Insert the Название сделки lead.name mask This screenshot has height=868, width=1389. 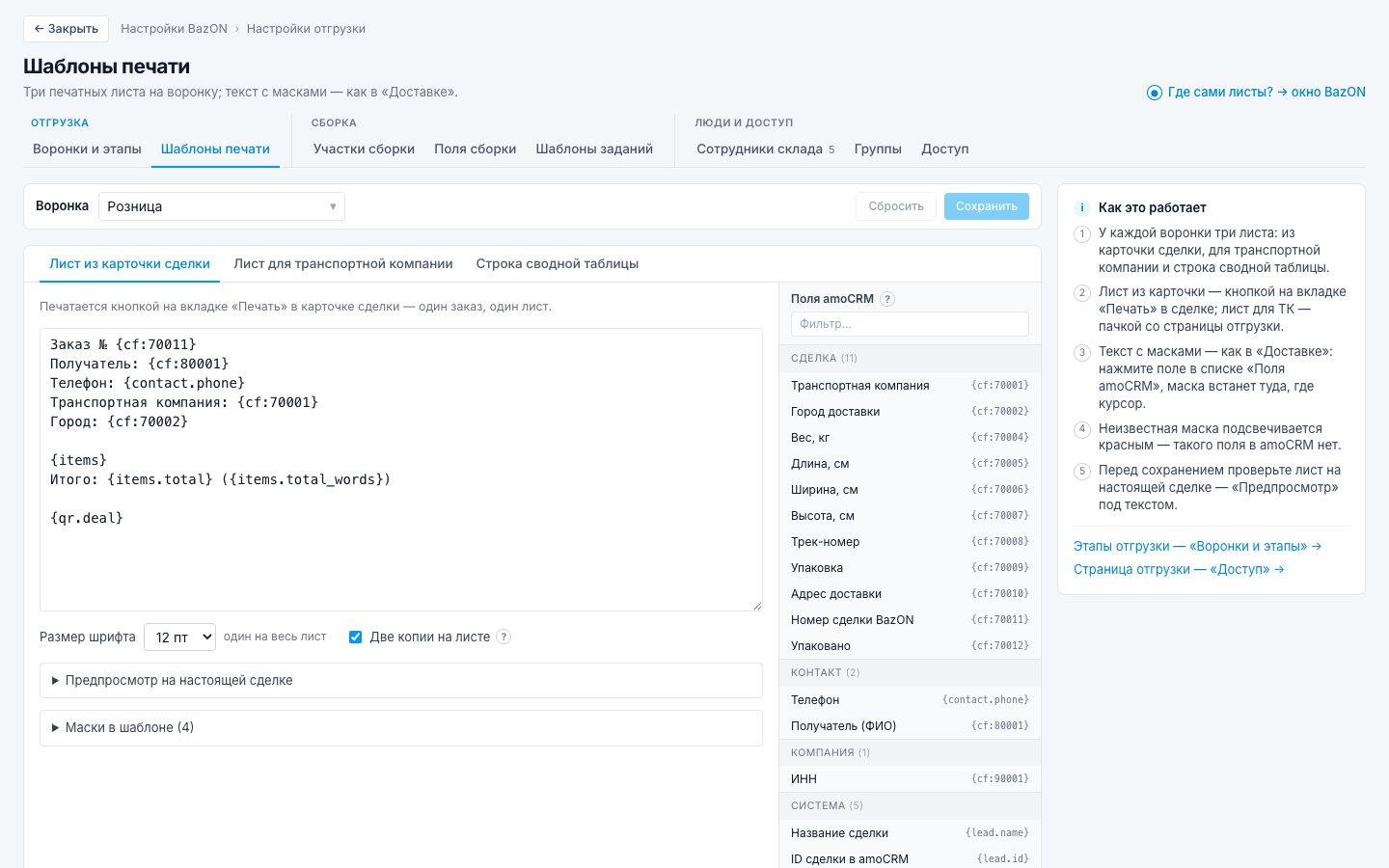(x=910, y=832)
